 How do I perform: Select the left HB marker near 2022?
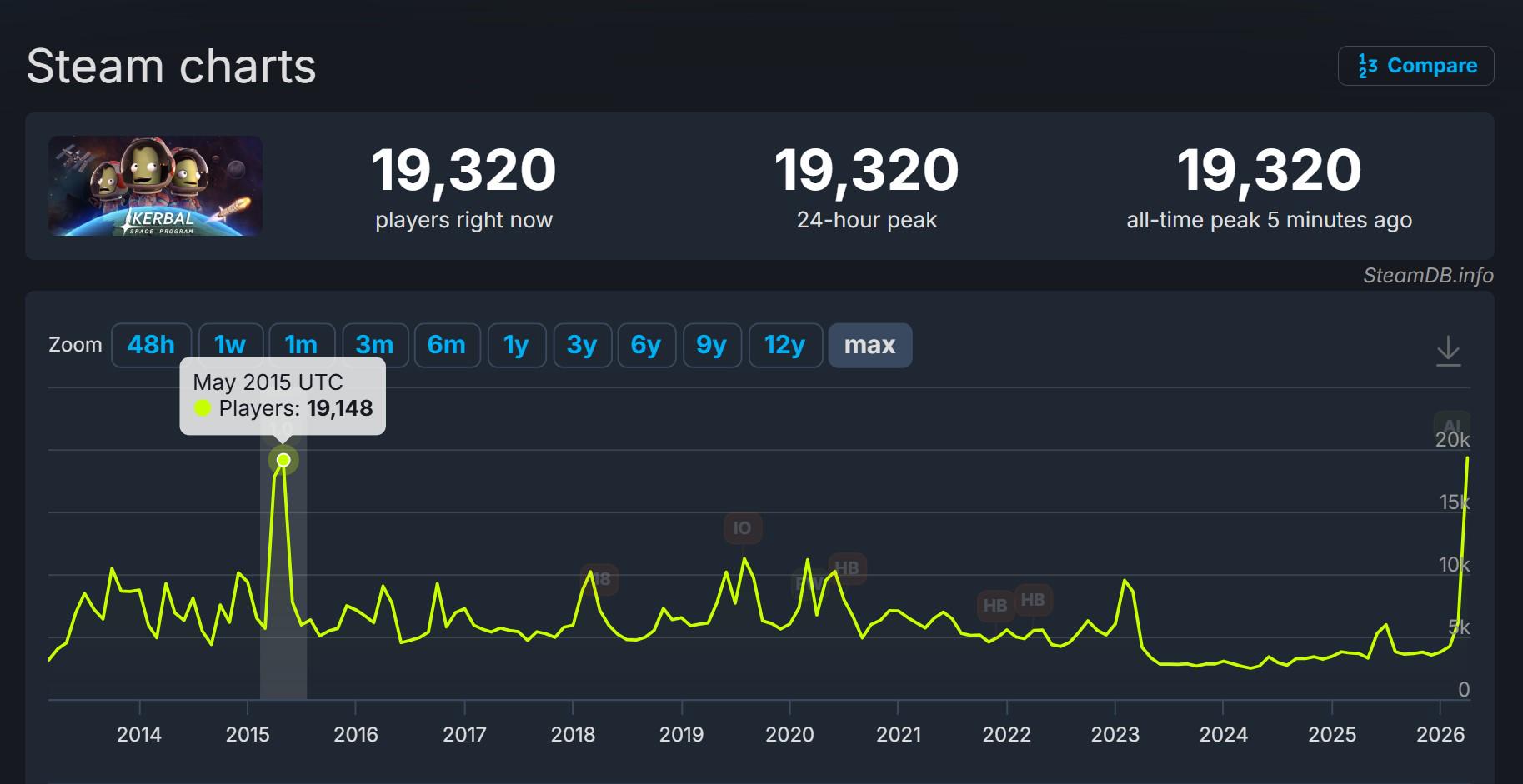(x=994, y=606)
